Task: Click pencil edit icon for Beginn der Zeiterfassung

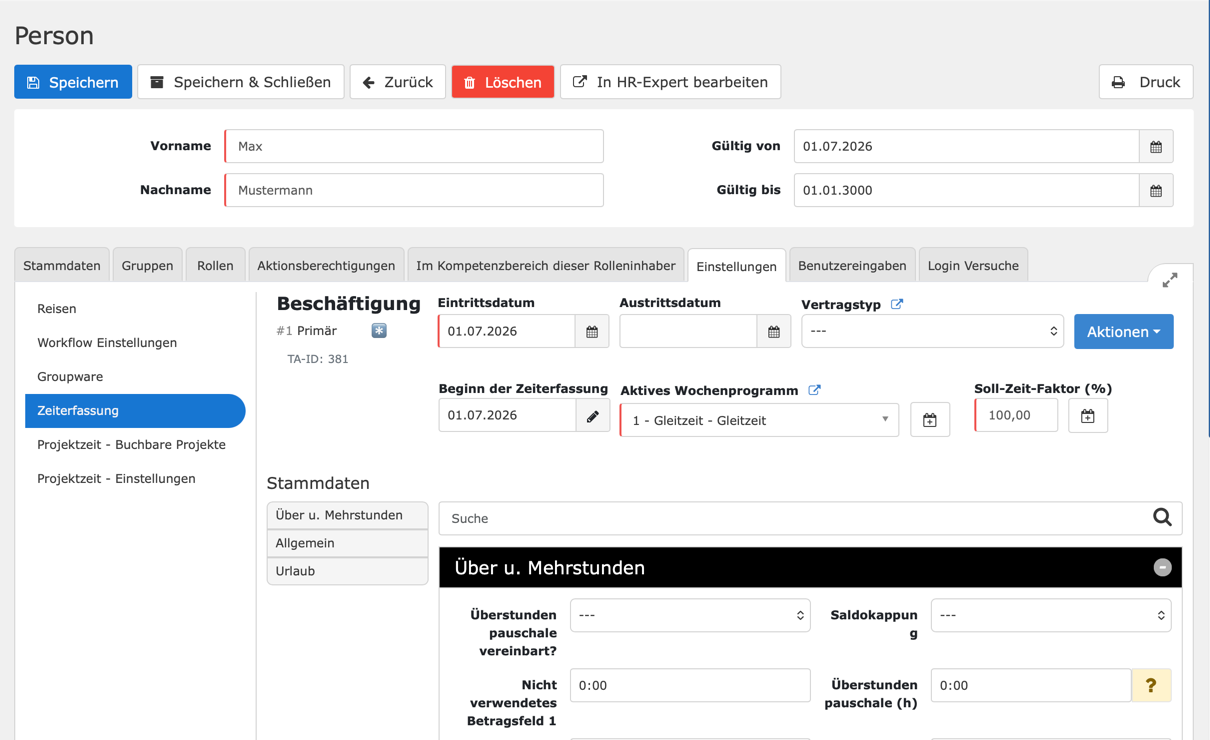Action: pos(593,416)
